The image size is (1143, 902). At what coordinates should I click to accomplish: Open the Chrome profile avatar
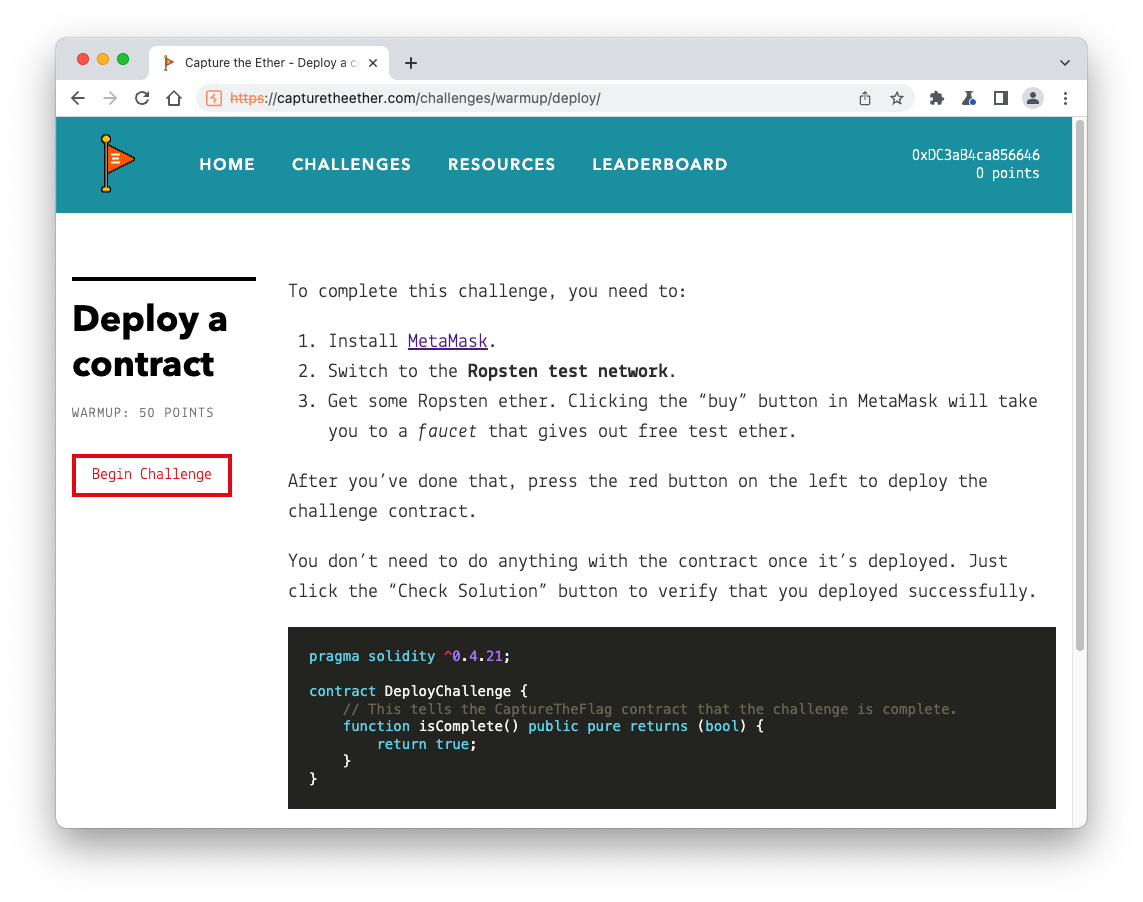pyautogui.click(x=1033, y=98)
